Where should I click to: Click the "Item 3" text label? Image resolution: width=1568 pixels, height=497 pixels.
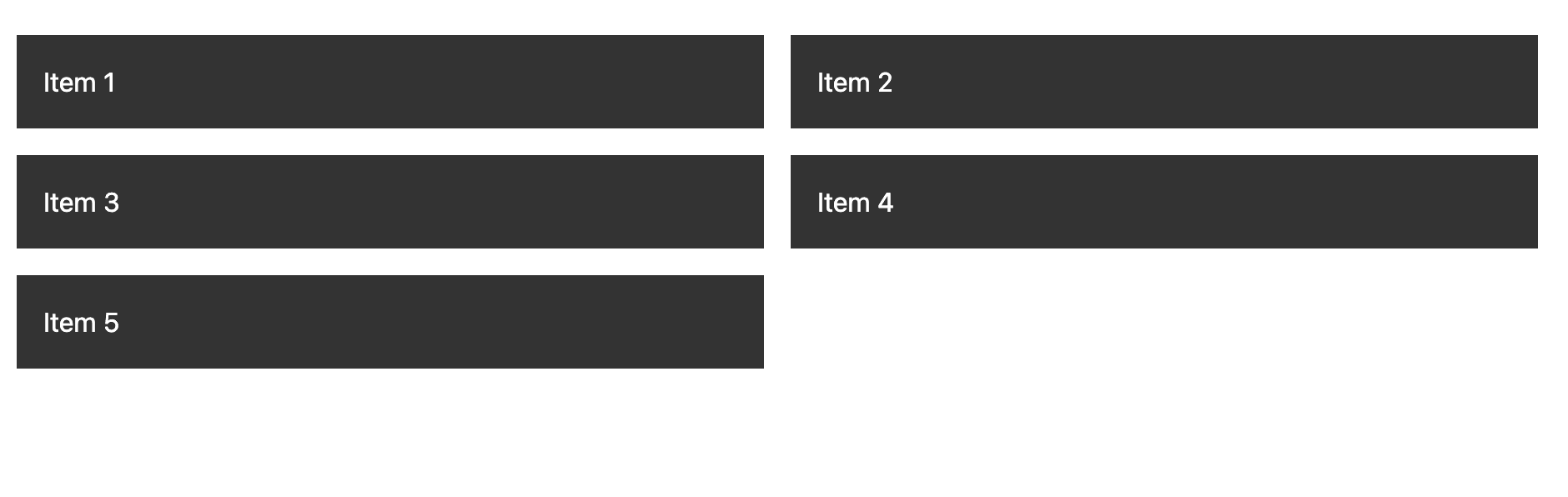click(x=81, y=203)
